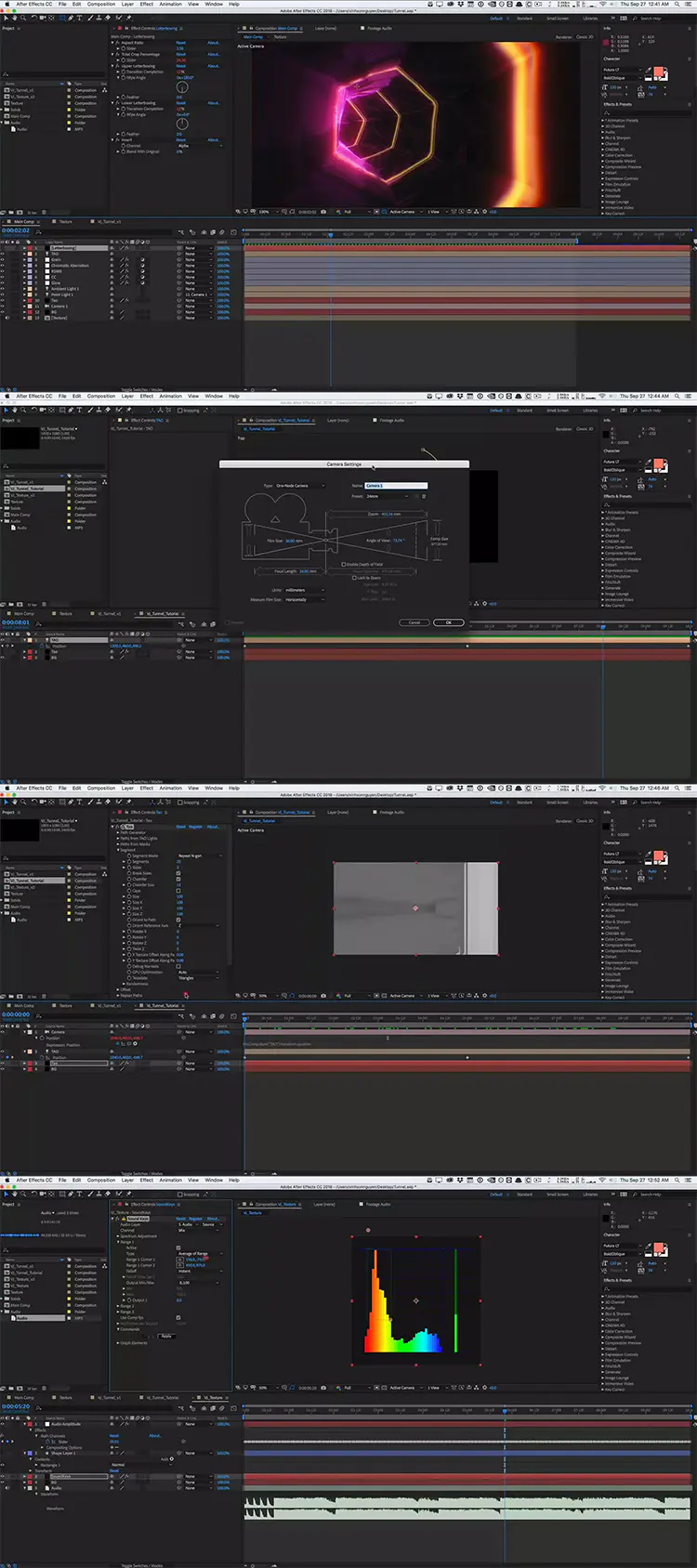
Task: Click OK in the Camera Settings dialog
Action: tap(449, 622)
